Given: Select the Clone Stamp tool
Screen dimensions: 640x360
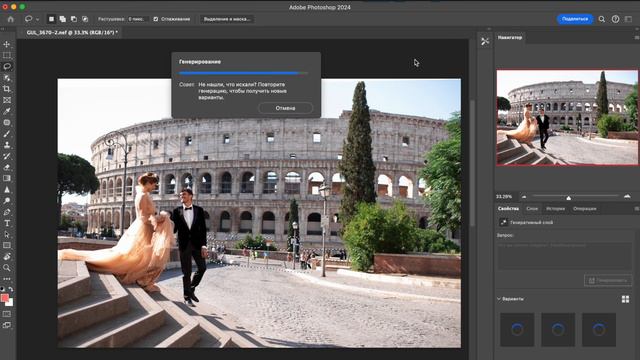Looking at the screenshot, I should point(7,144).
